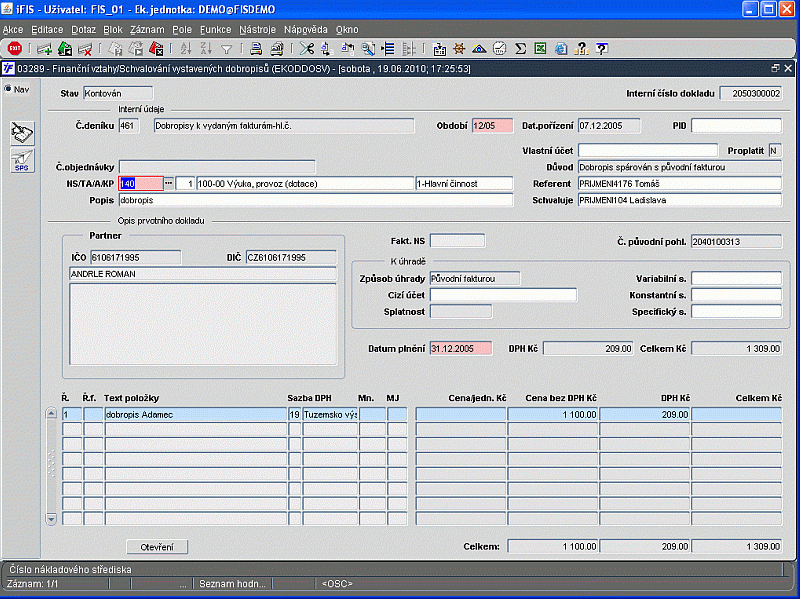800x599 pixels.
Task: Click the Cizí účet input field
Action: pyautogui.click(x=504, y=295)
